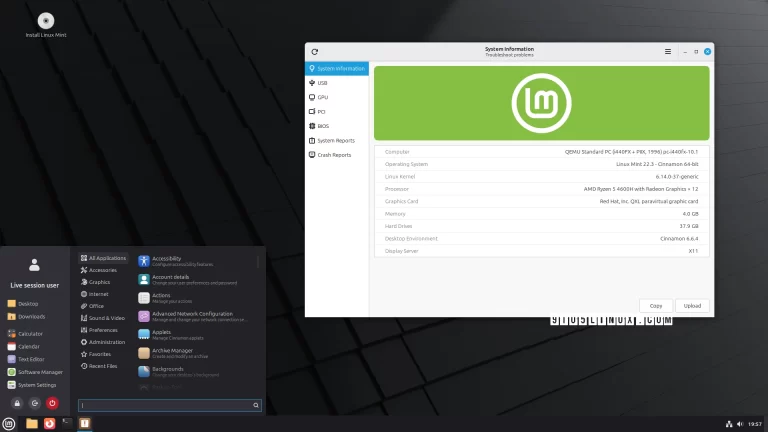
Task: Select the Sound & Video category
Action: point(106,318)
